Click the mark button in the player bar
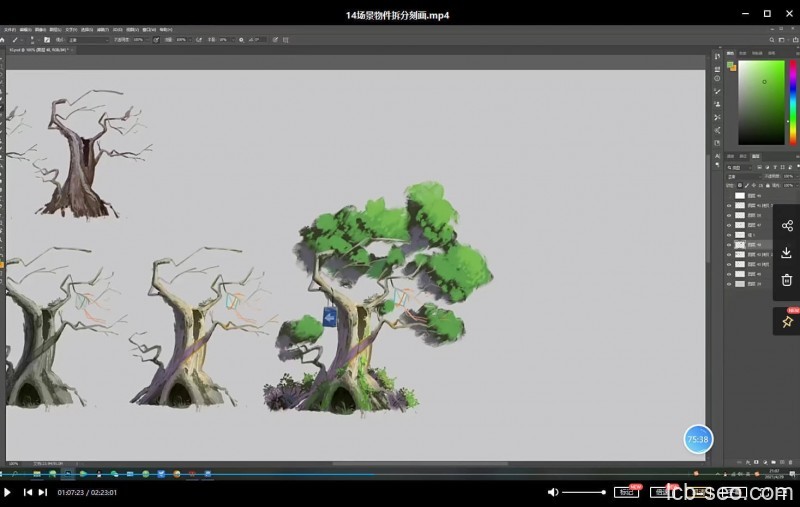The height and width of the screenshot is (507, 800). tap(626, 492)
